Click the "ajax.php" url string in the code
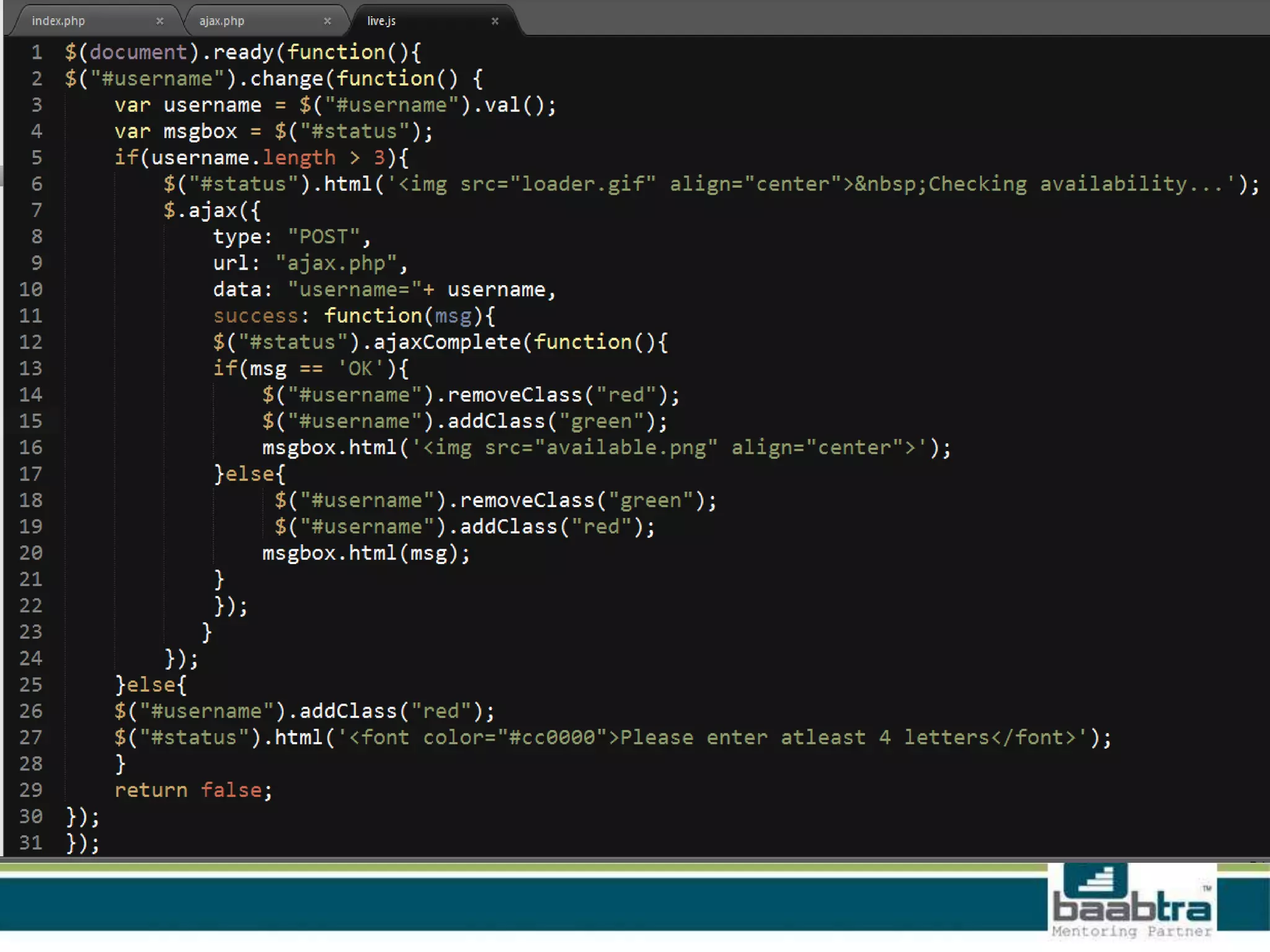 [x=336, y=263]
